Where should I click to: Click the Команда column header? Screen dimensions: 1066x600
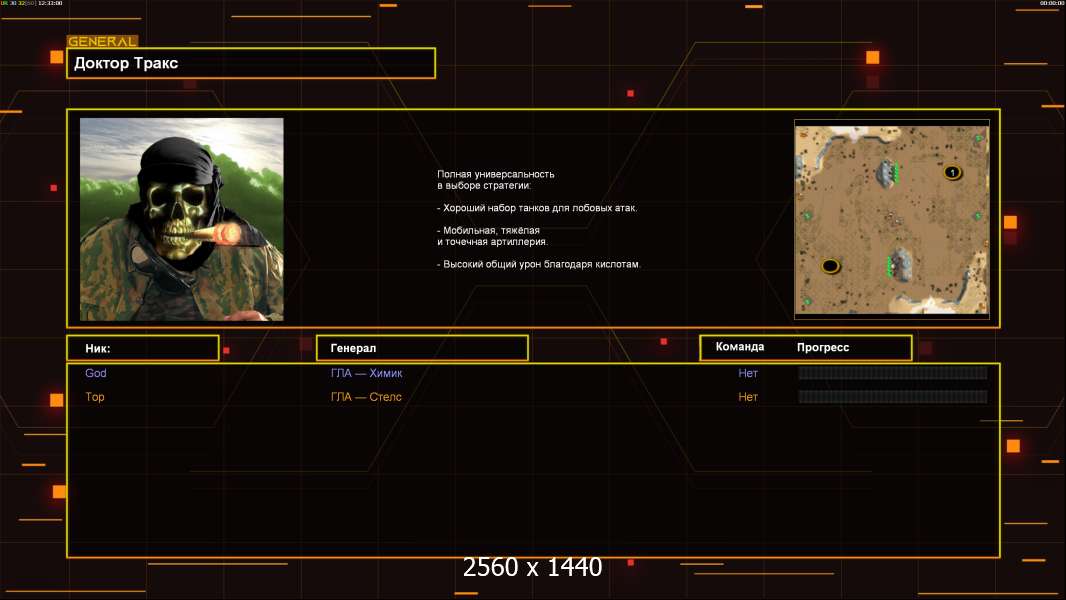pos(740,347)
